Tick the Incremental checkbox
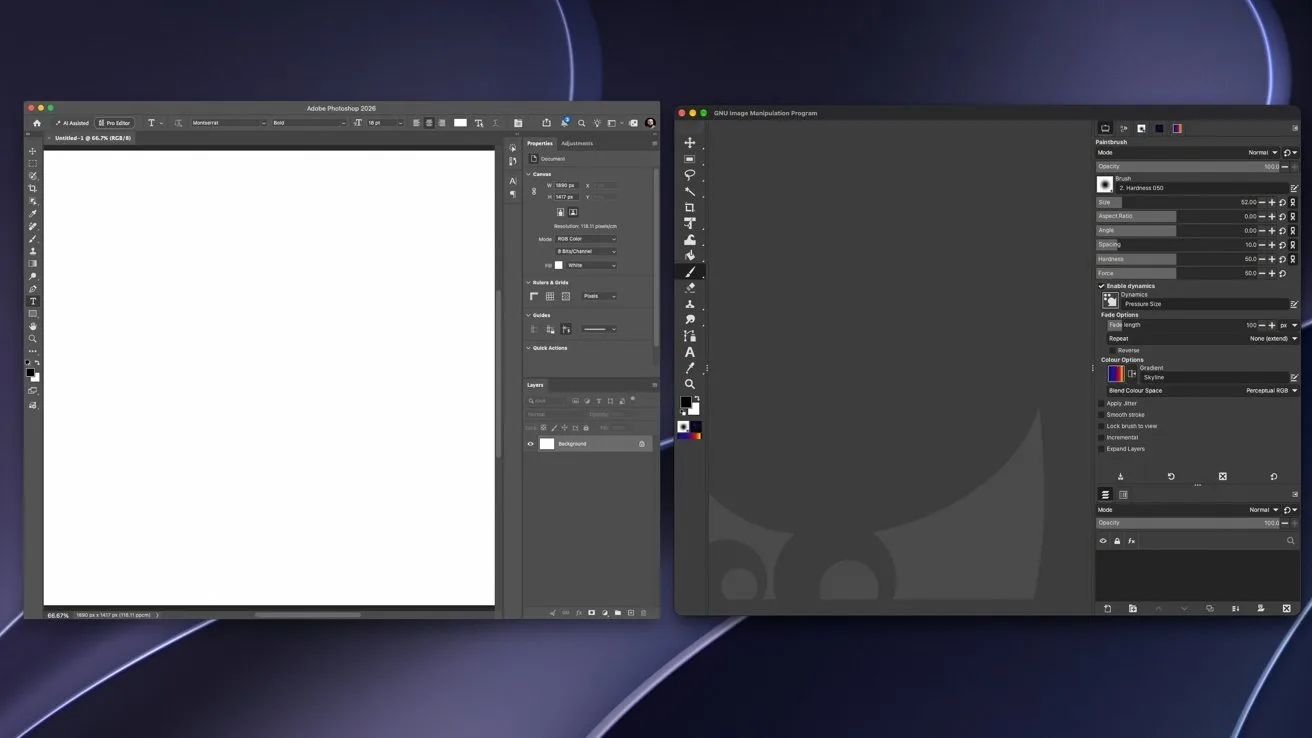The height and width of the screenshot is (738, 1312). (x=1102, y=437)
